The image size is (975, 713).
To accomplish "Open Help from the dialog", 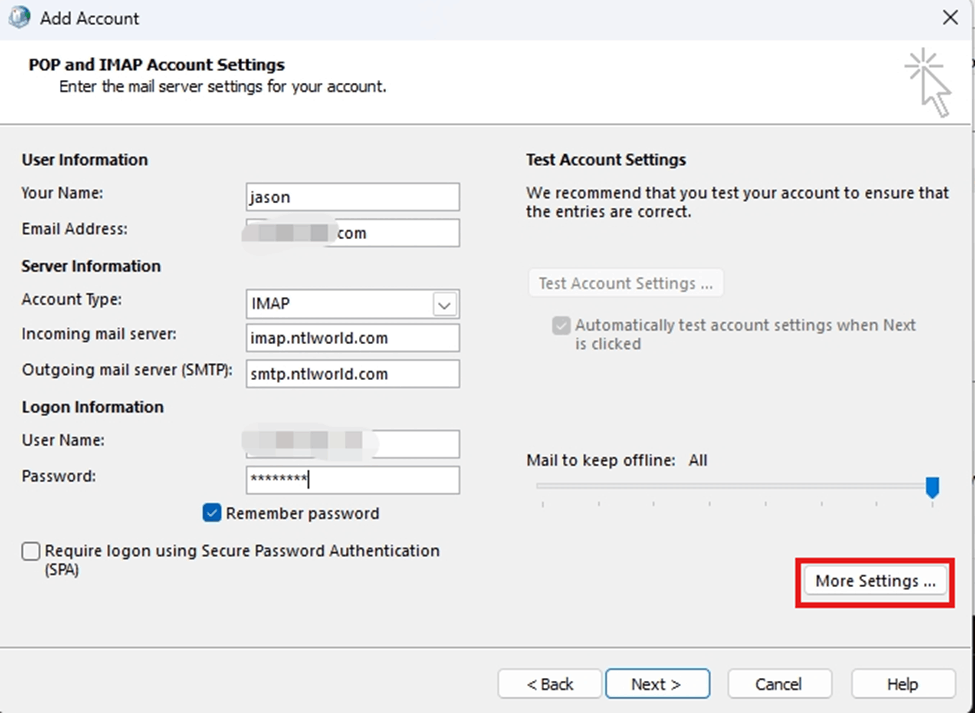I will [x=902, y=684].
